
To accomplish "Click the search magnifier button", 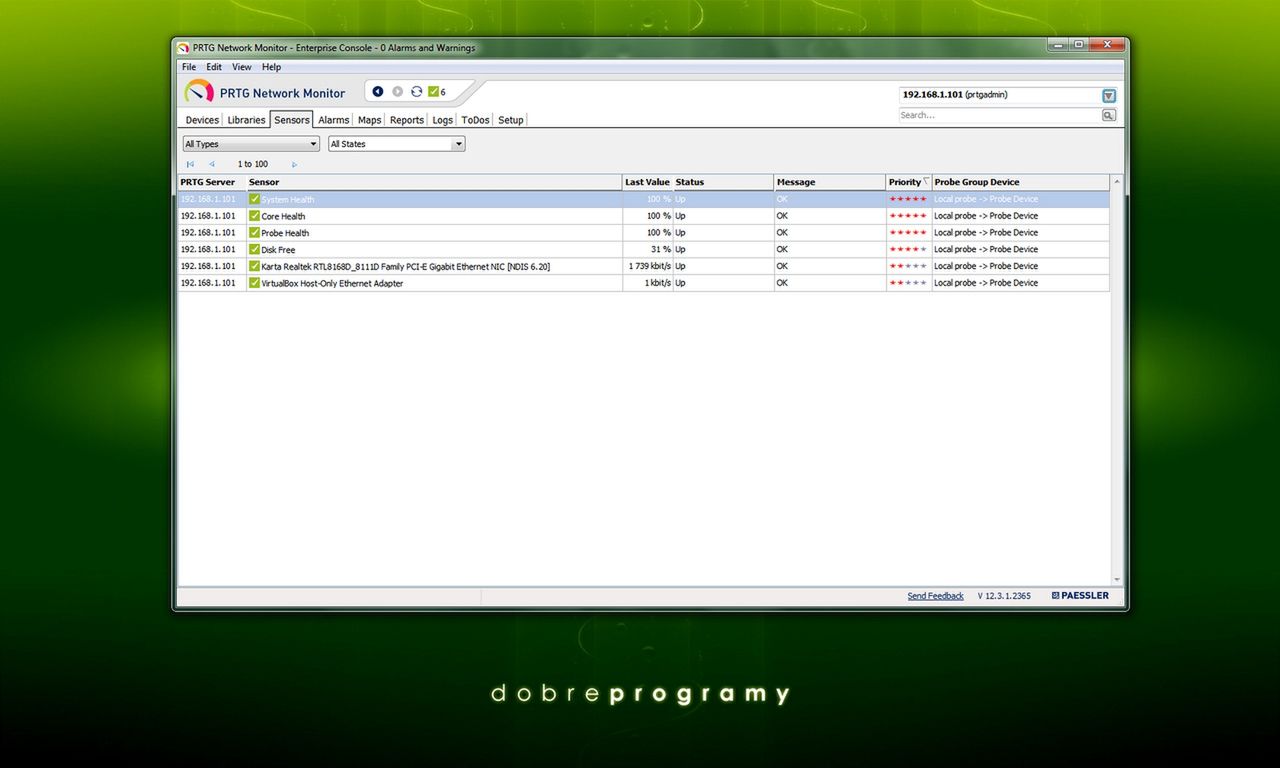I will tap(1108, 116).
